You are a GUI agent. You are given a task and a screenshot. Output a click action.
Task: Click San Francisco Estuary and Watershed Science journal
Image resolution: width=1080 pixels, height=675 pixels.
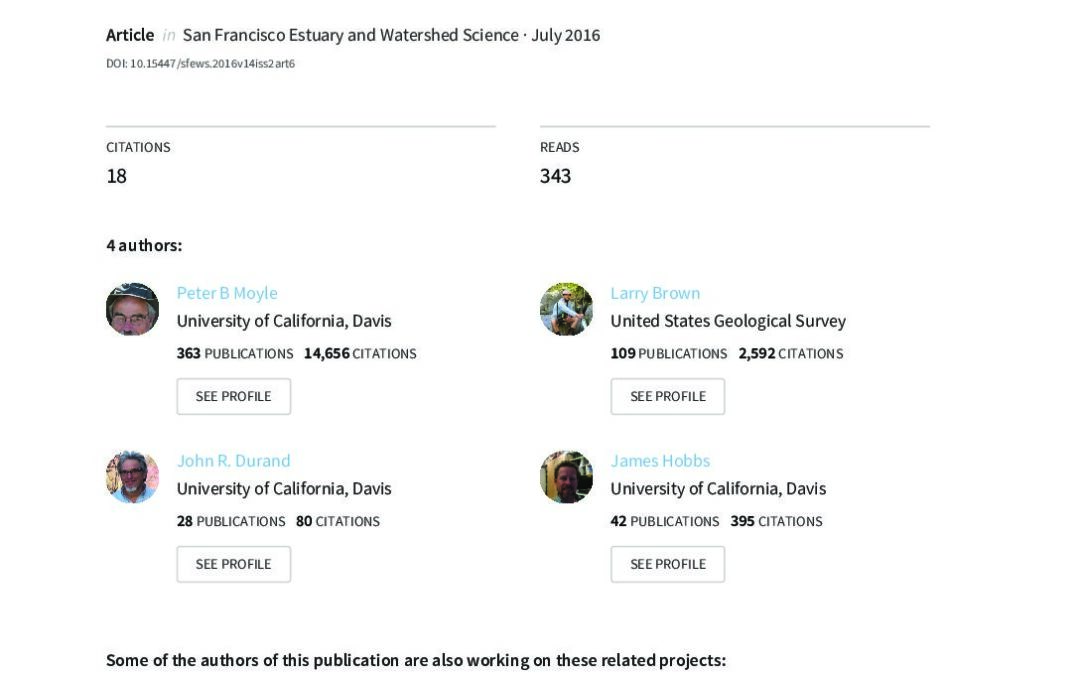click(x=351, y=35)
